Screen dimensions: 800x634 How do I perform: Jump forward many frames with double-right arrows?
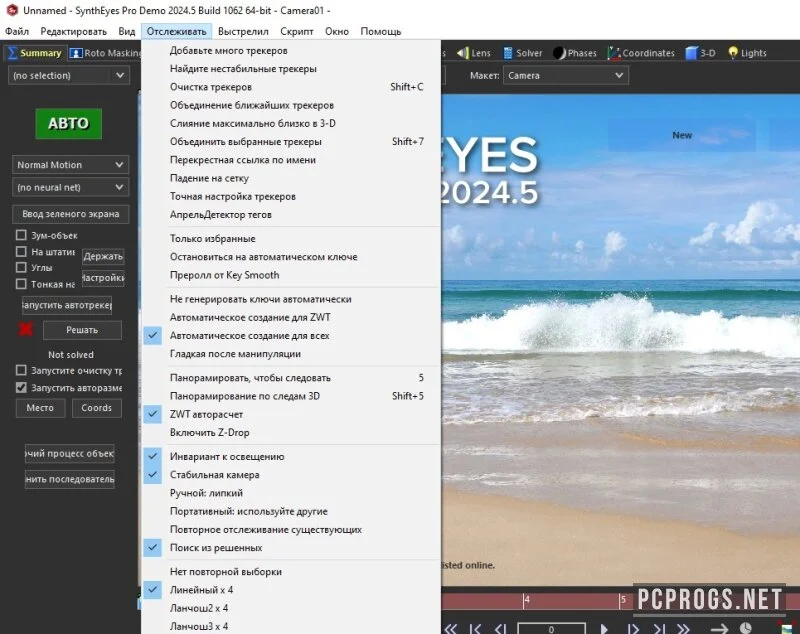pos(683,628)
